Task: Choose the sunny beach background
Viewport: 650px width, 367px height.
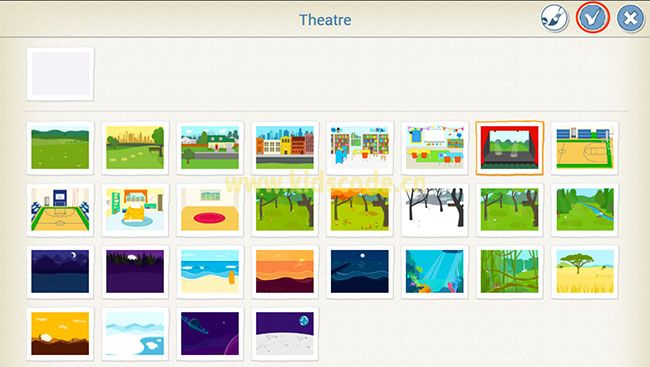Action: 210,272
